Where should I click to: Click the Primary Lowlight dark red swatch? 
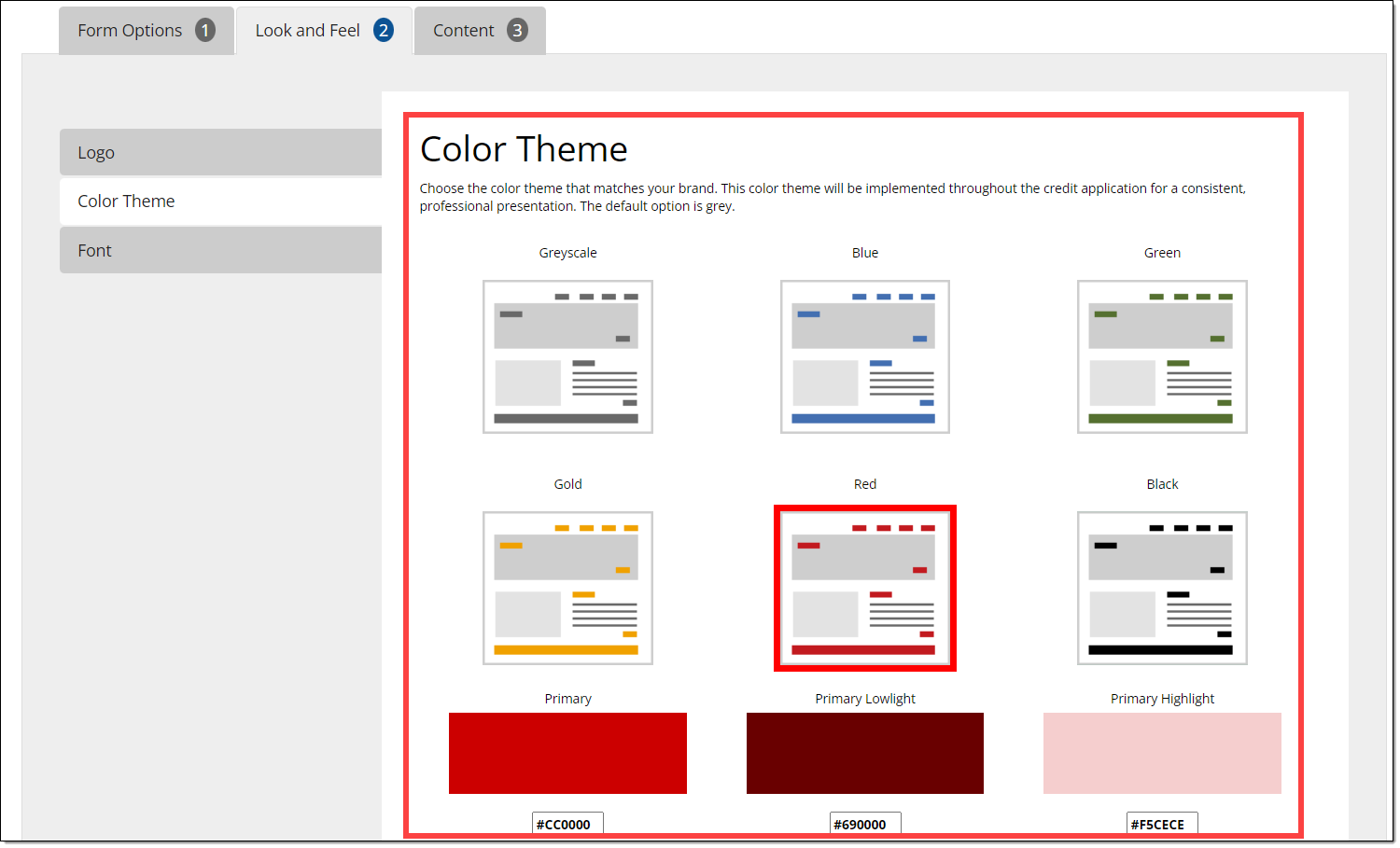pos(864,753)
